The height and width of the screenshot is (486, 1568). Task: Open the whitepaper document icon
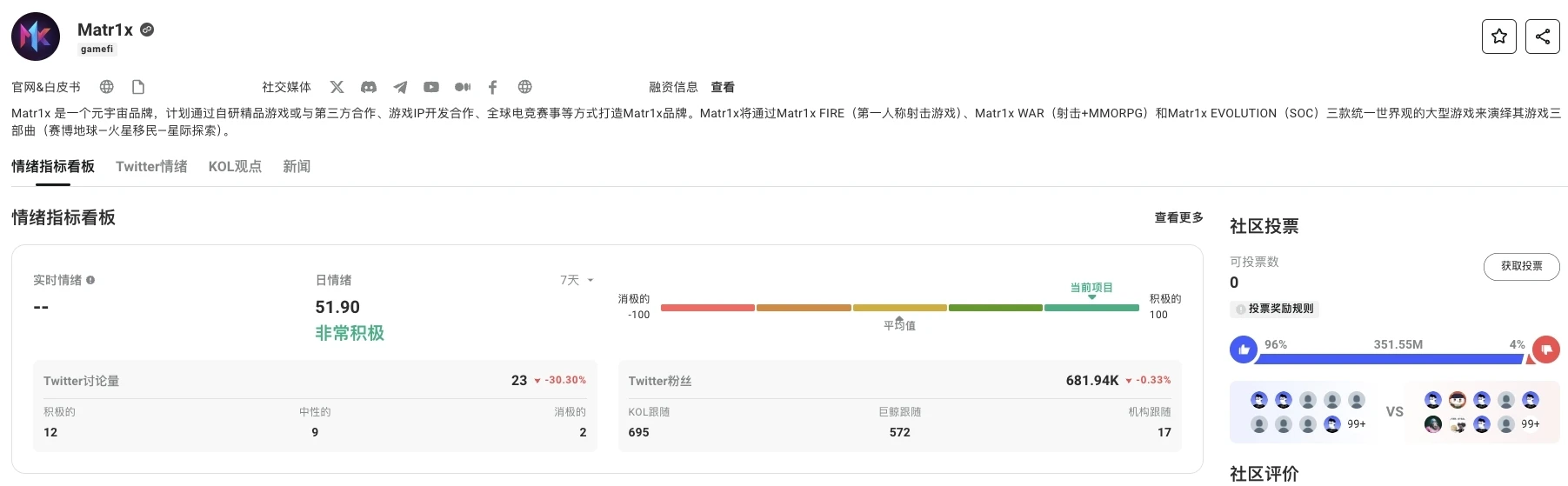(138, 87)
